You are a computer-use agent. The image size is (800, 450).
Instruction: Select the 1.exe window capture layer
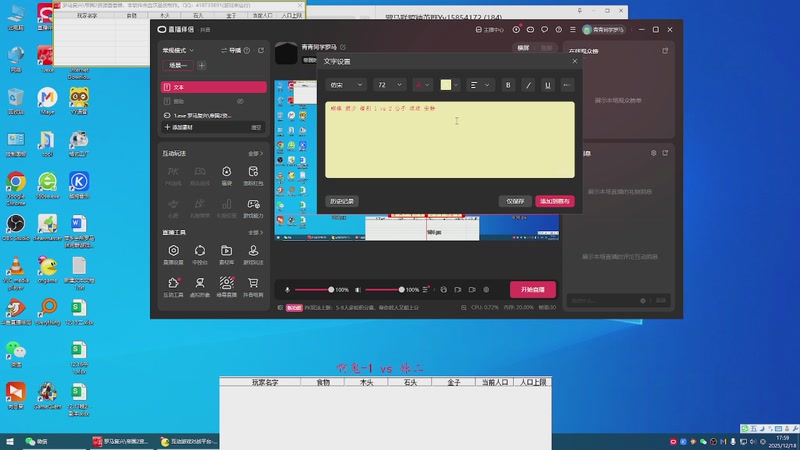coord(214,115)
